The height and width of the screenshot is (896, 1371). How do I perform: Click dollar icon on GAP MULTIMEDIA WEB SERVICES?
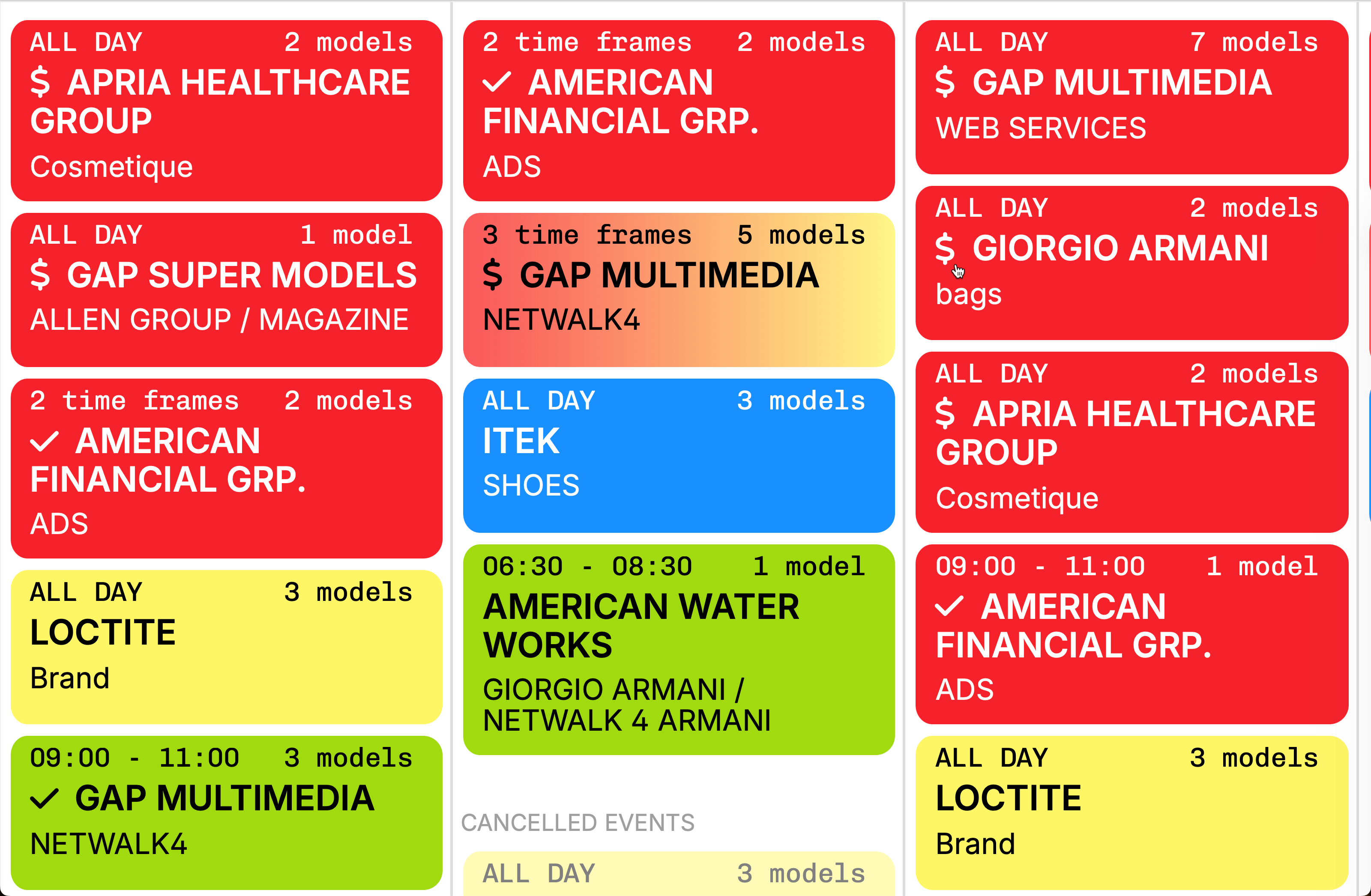(x=945, y=82)
